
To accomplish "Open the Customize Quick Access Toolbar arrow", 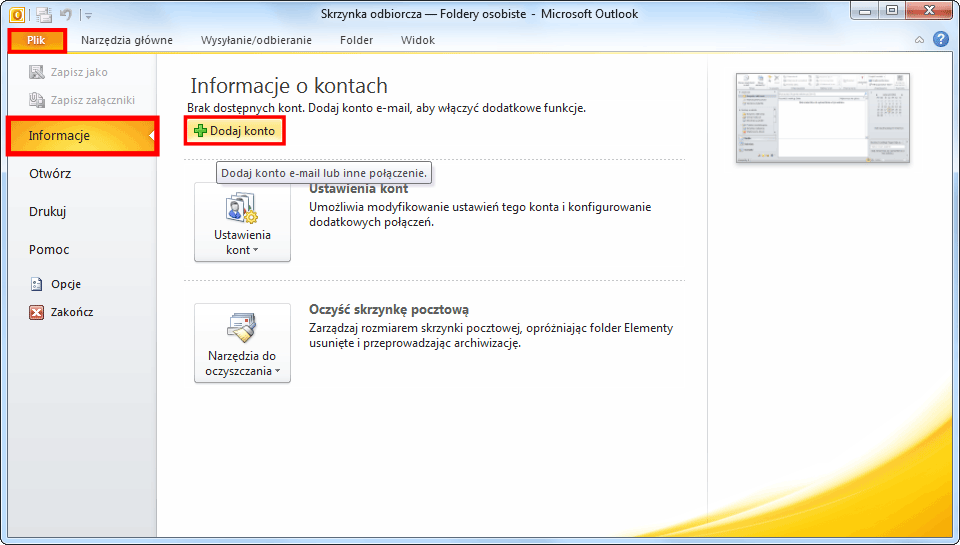I will coord(88,15).
